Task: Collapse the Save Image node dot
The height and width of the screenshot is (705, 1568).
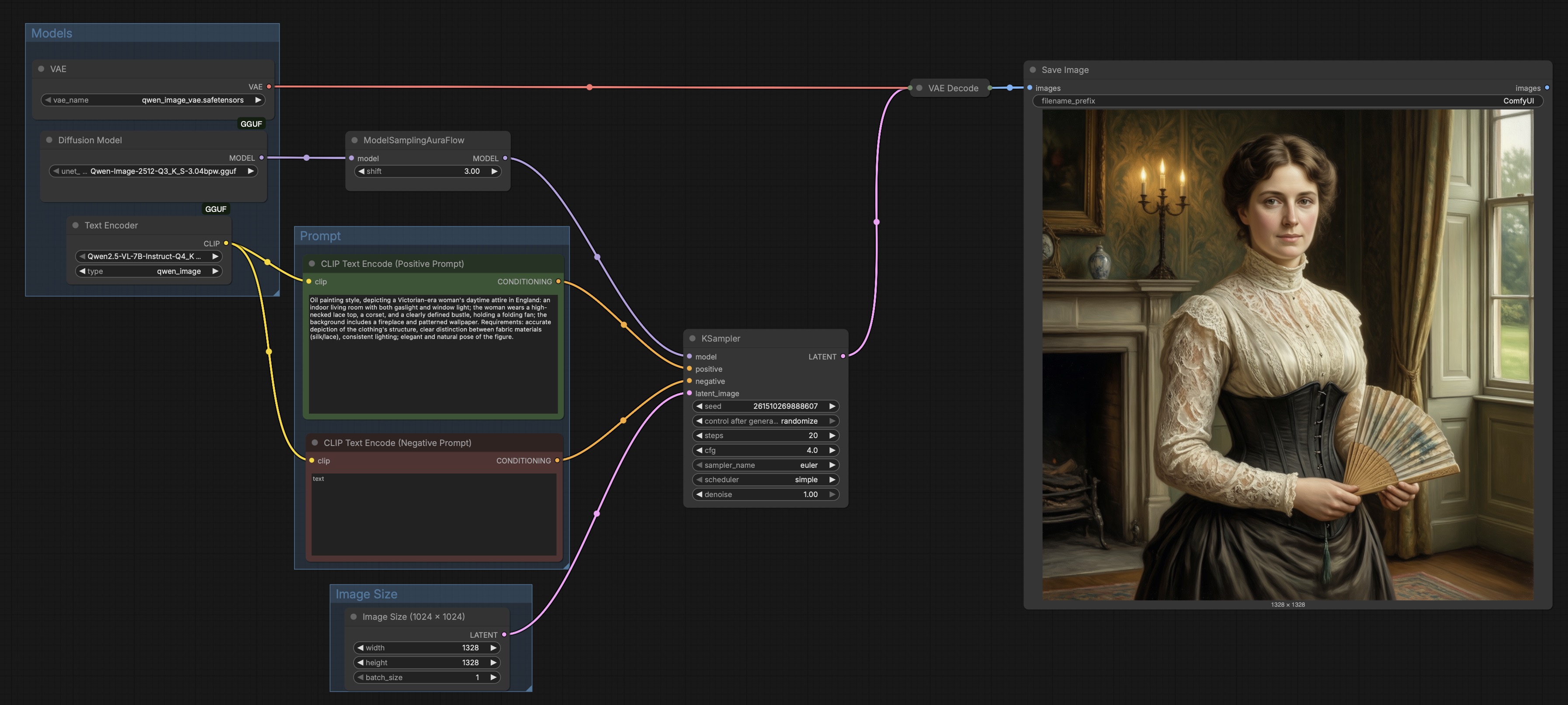Action: click(x=1032, y=69)
